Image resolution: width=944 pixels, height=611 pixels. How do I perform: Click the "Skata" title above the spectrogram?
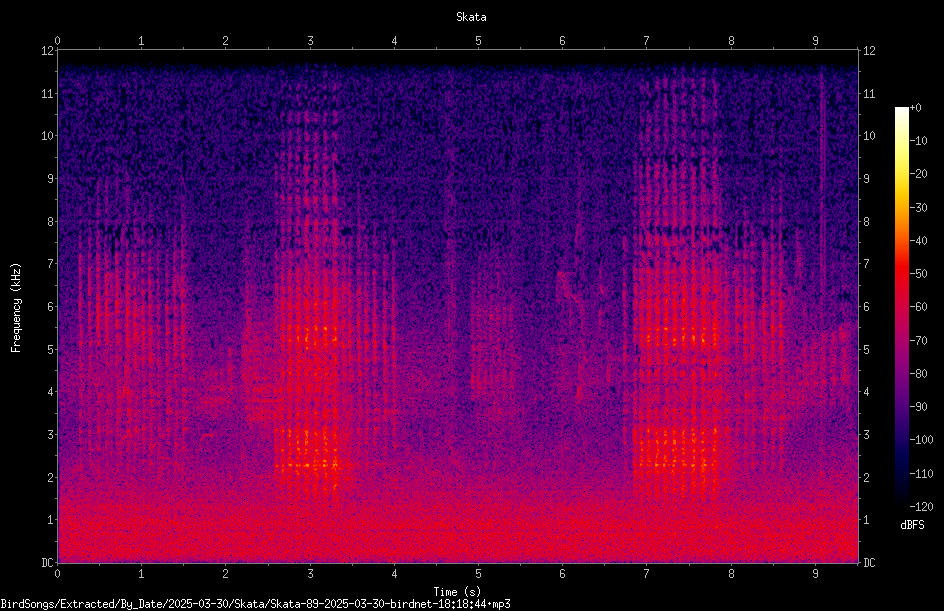coord(471,17)
